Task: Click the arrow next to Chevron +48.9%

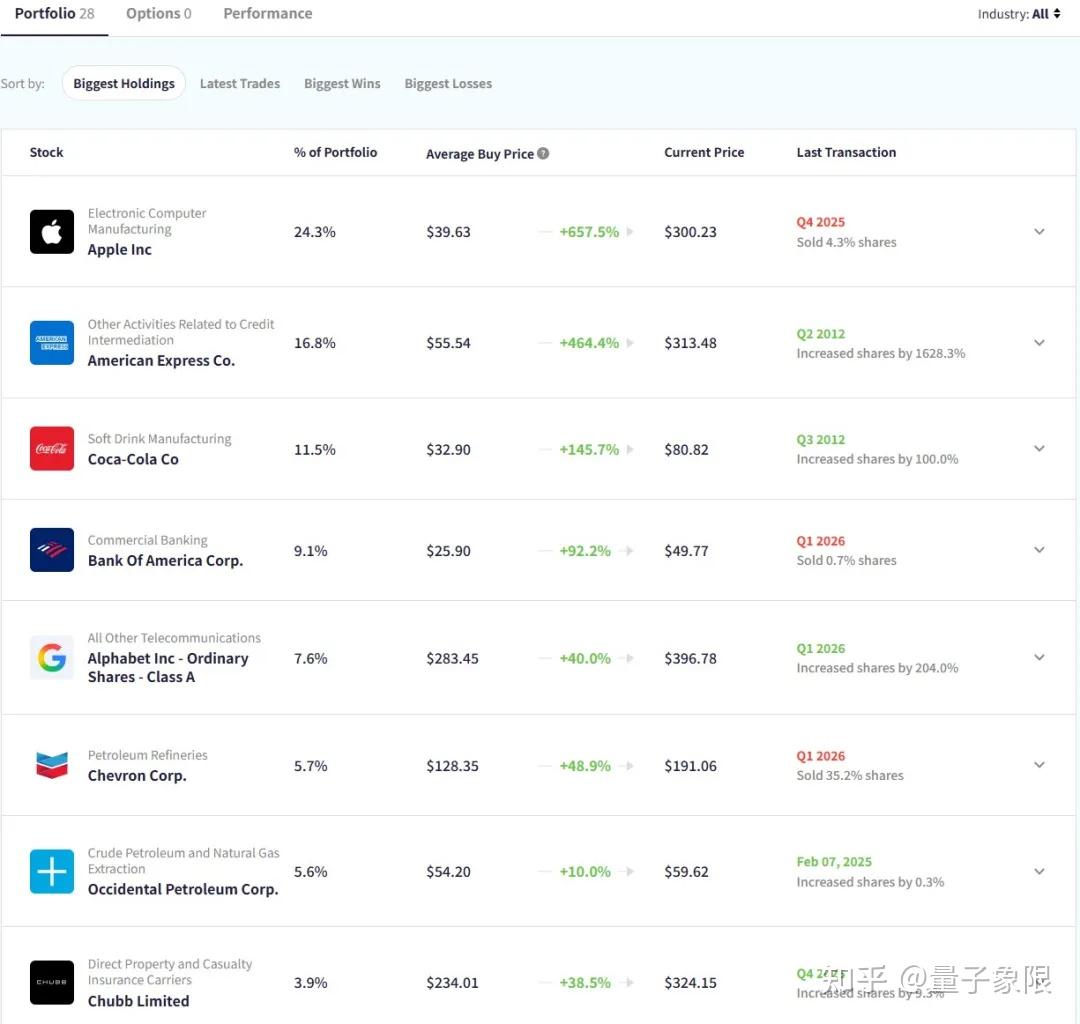Action: pyautogui.click(x=626, y=766)
